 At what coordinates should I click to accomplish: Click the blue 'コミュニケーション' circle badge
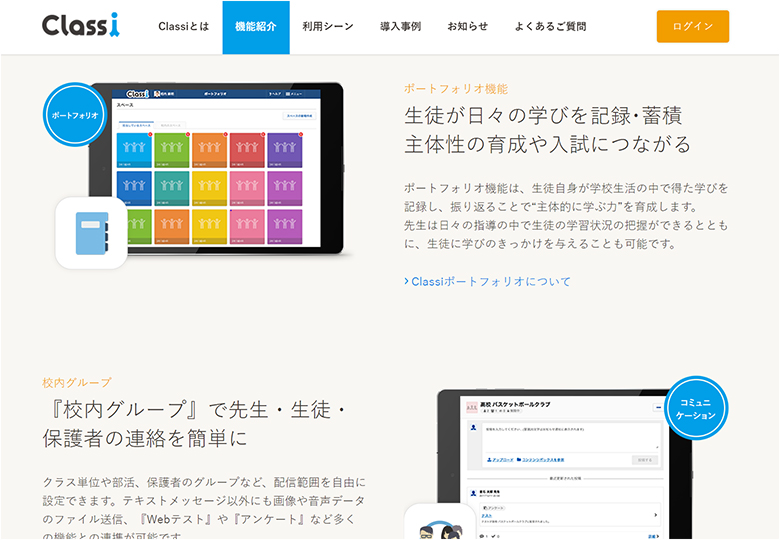696,408
